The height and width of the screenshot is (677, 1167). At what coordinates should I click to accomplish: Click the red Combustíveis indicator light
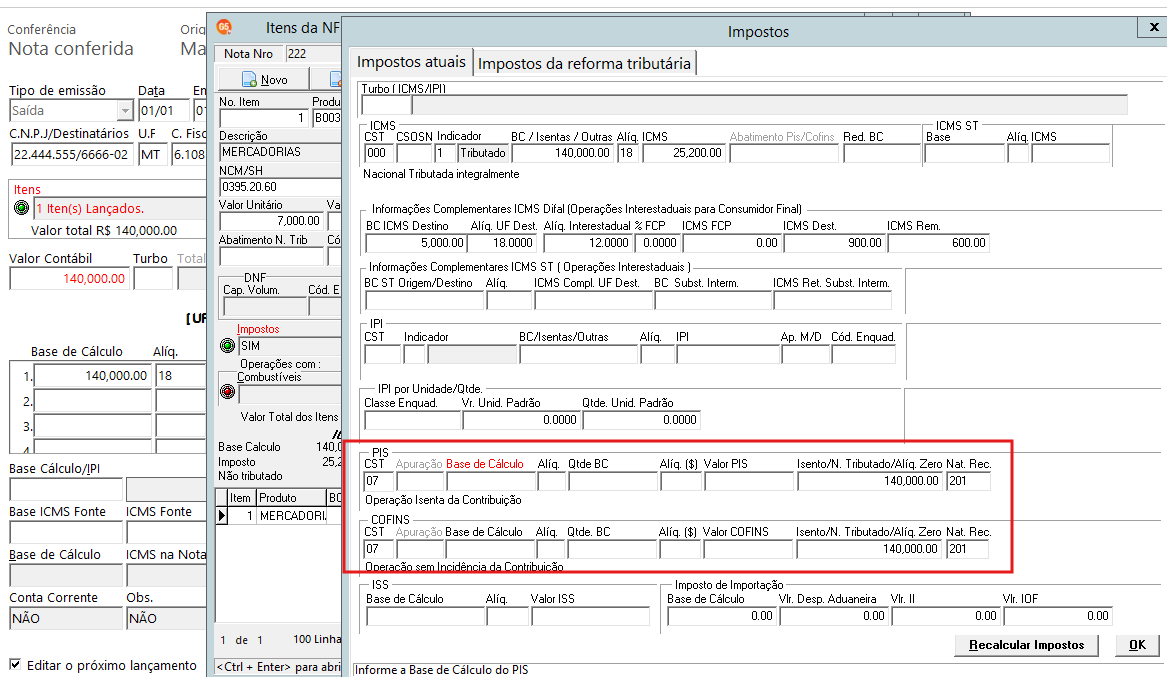coord(228,391)
